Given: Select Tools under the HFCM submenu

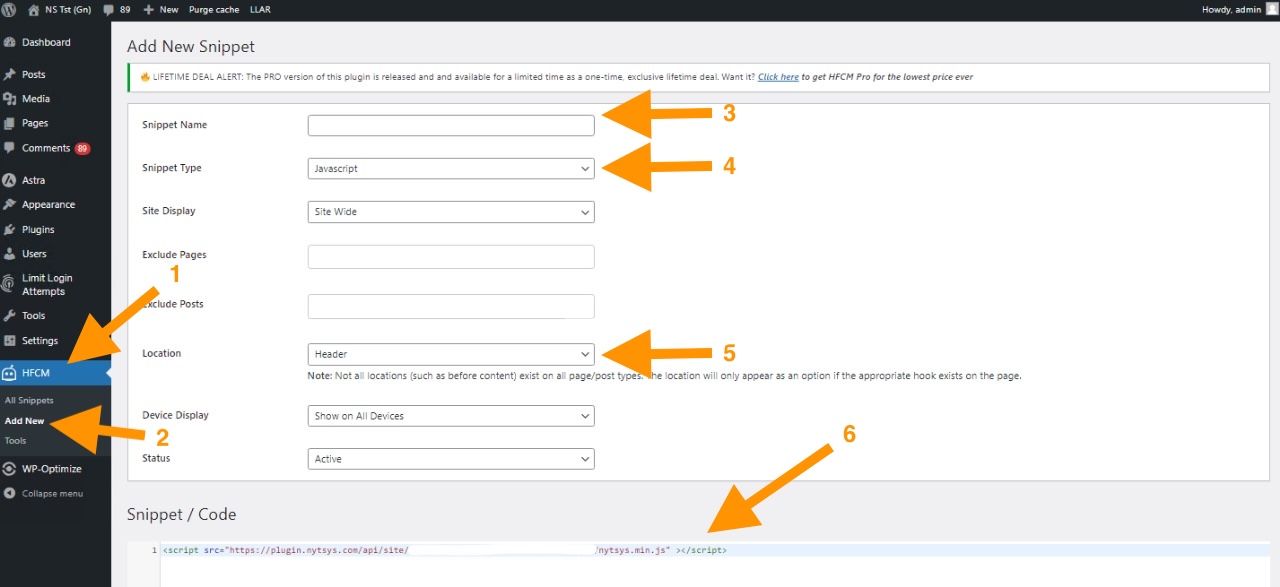Looking at the screenshot, I should [16, 441].
